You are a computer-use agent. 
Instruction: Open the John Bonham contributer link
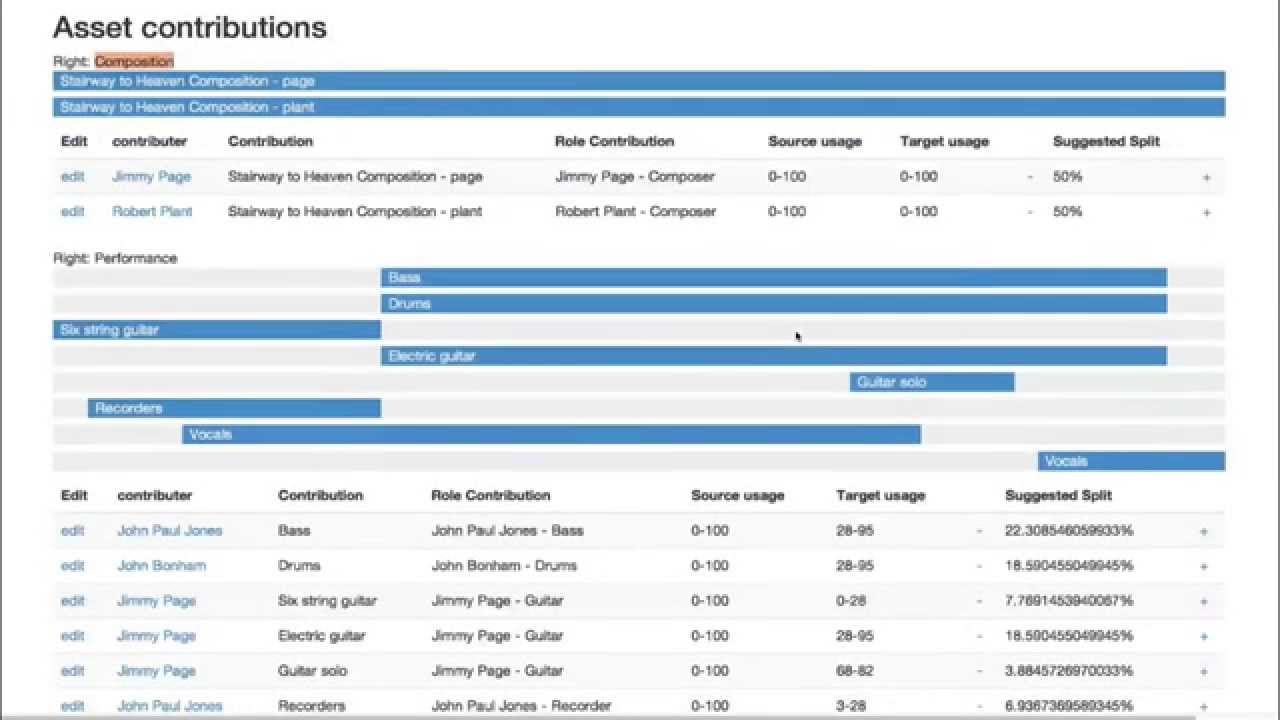pos(161,565)
